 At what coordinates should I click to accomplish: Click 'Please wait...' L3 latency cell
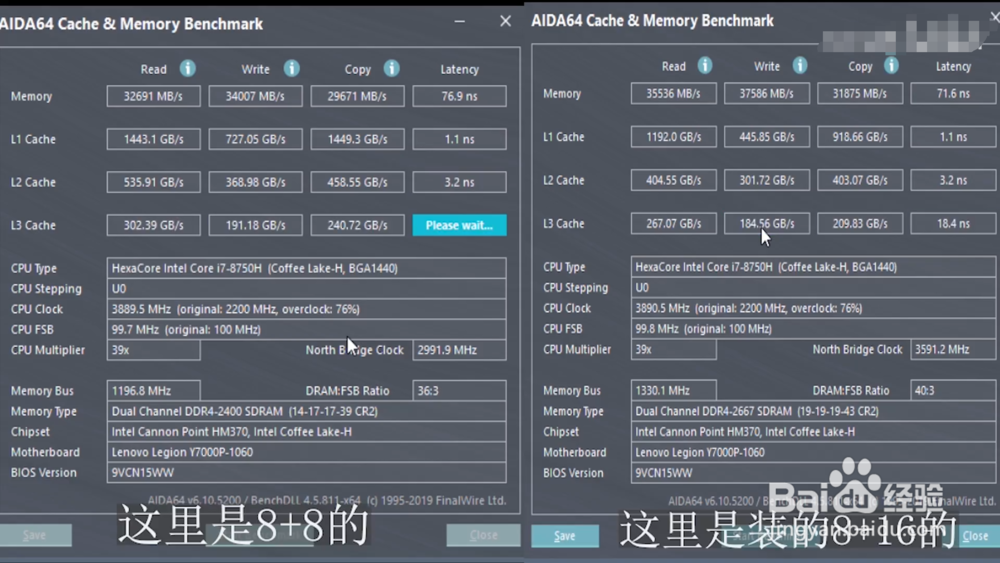coord(459,225)
